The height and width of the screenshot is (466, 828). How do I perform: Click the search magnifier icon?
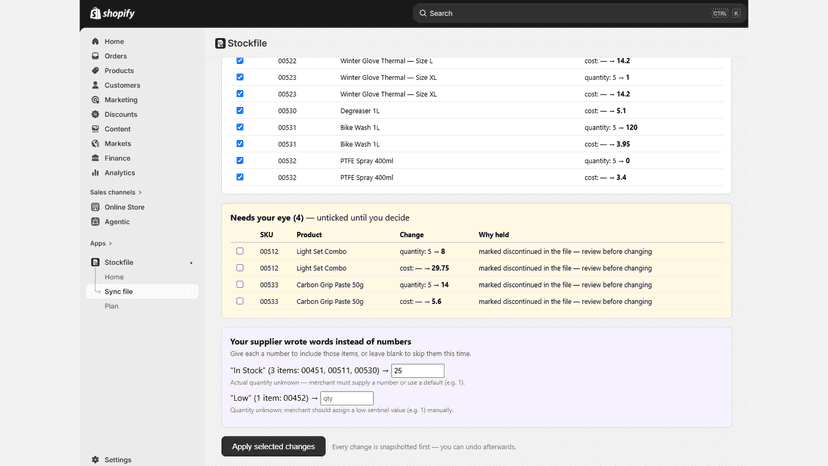pos(423,13)
